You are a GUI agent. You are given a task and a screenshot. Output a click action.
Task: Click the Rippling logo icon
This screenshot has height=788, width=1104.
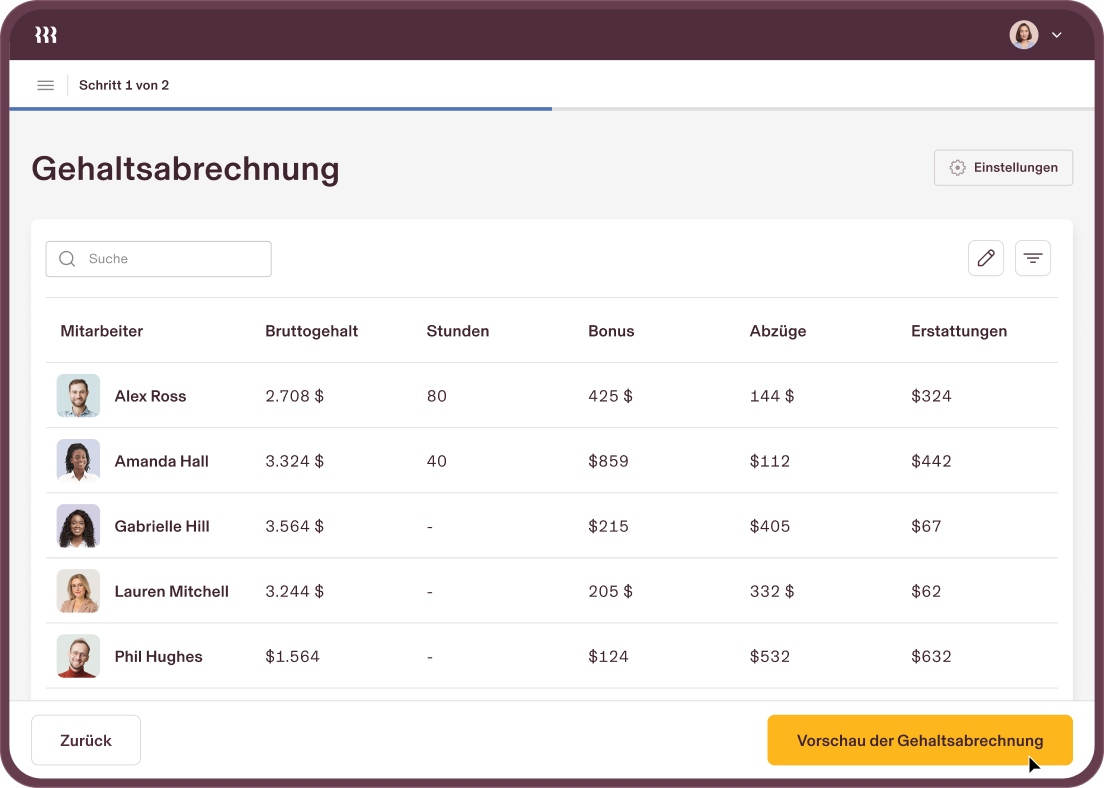[46, 35]
